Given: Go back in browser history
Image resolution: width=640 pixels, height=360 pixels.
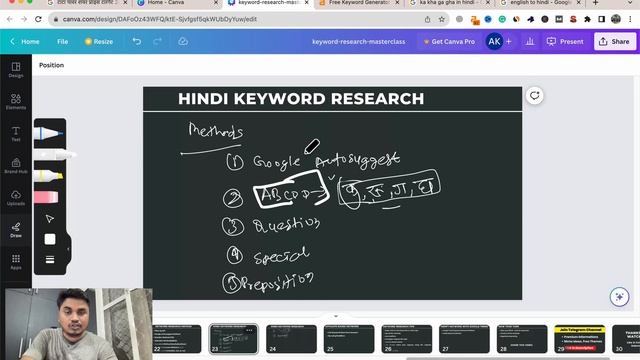Looking at the screenshot, I should [9, 19].
